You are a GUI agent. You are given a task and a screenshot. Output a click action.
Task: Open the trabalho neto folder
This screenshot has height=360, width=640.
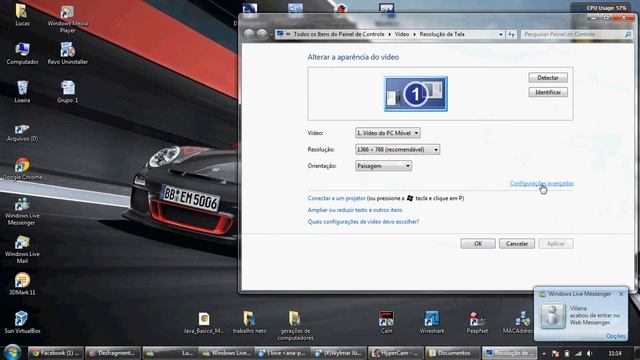[x=249, y=323]
